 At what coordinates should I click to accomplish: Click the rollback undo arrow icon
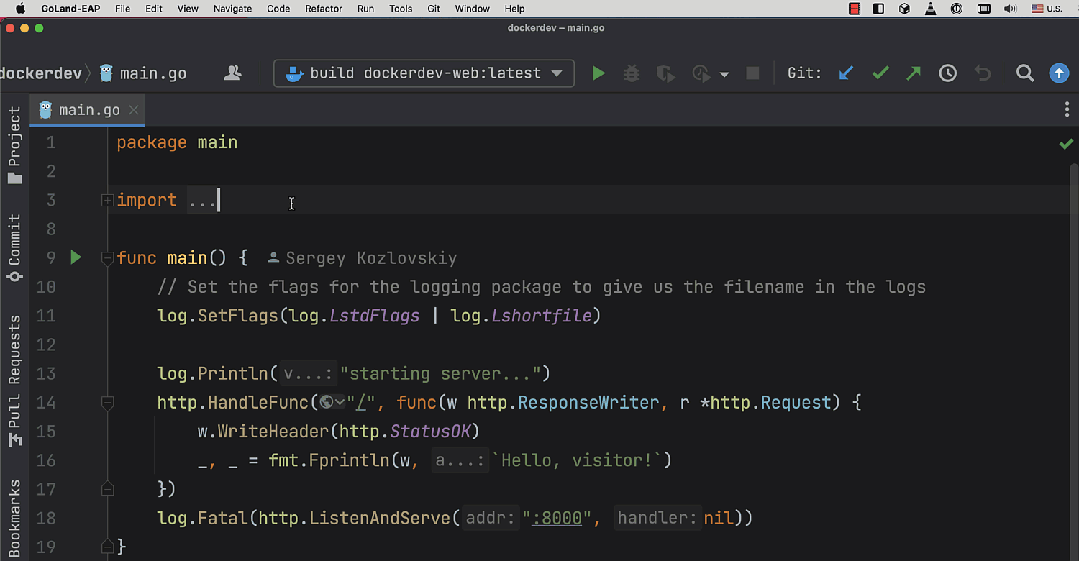983,73
